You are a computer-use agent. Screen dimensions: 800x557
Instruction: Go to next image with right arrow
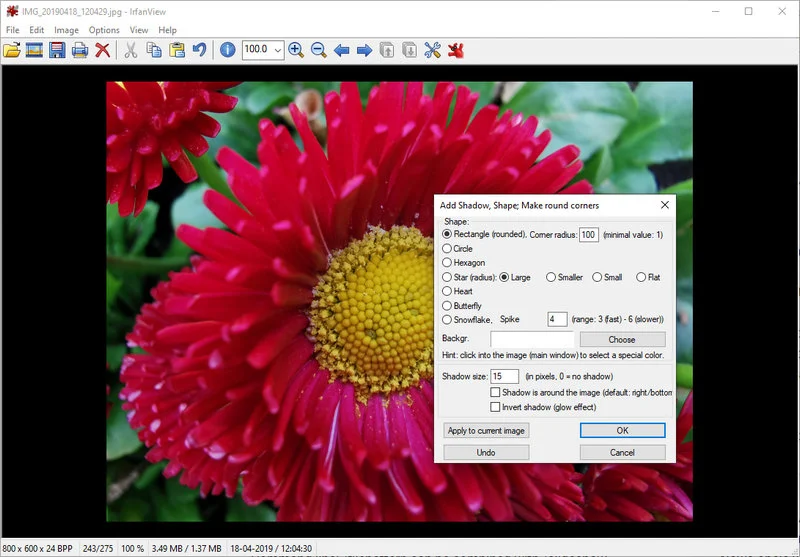point(364,50)
